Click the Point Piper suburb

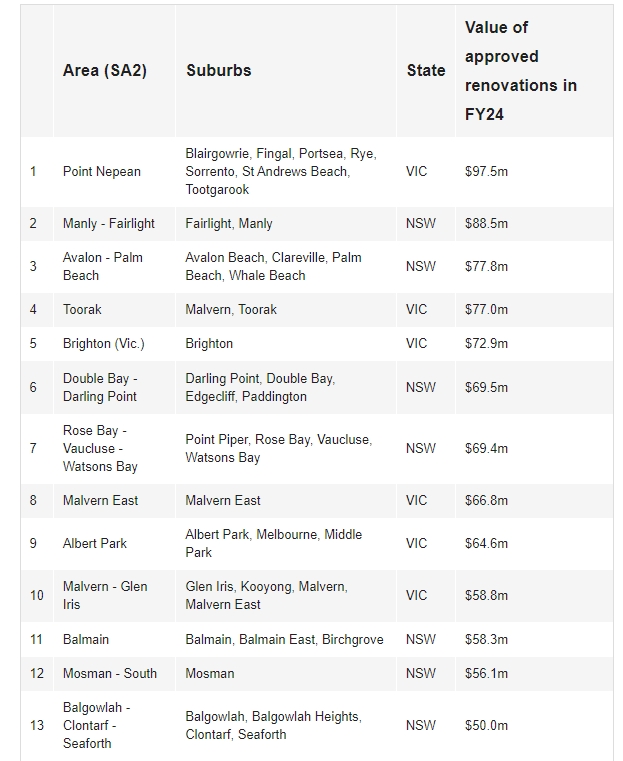tap(216, 440)
